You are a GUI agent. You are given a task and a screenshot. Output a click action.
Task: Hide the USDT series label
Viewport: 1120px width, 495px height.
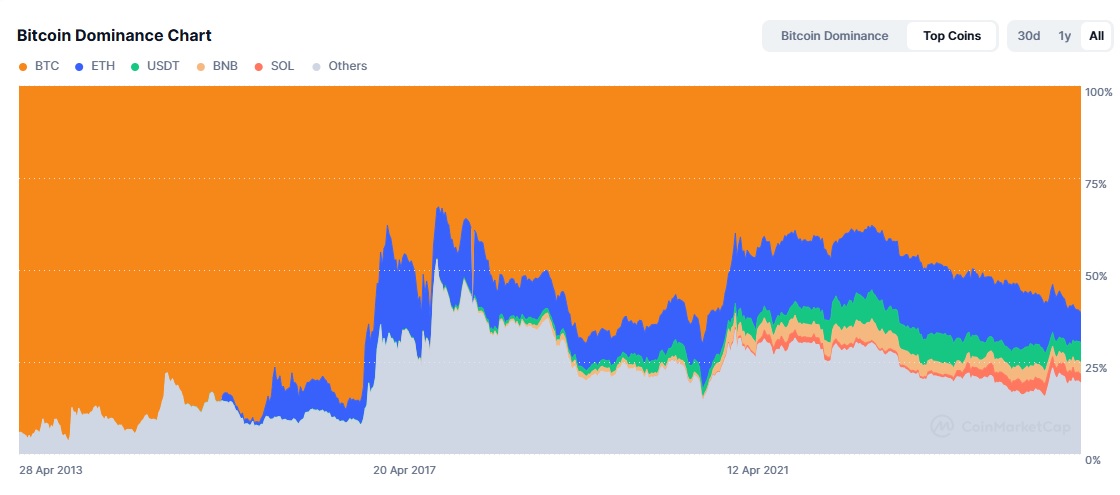coord(163,66)
